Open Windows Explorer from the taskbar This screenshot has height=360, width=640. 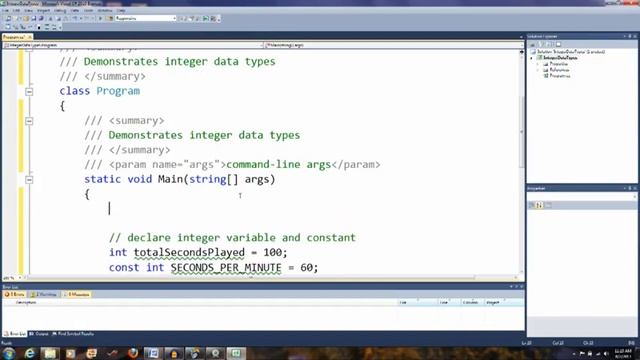(50, 353)
